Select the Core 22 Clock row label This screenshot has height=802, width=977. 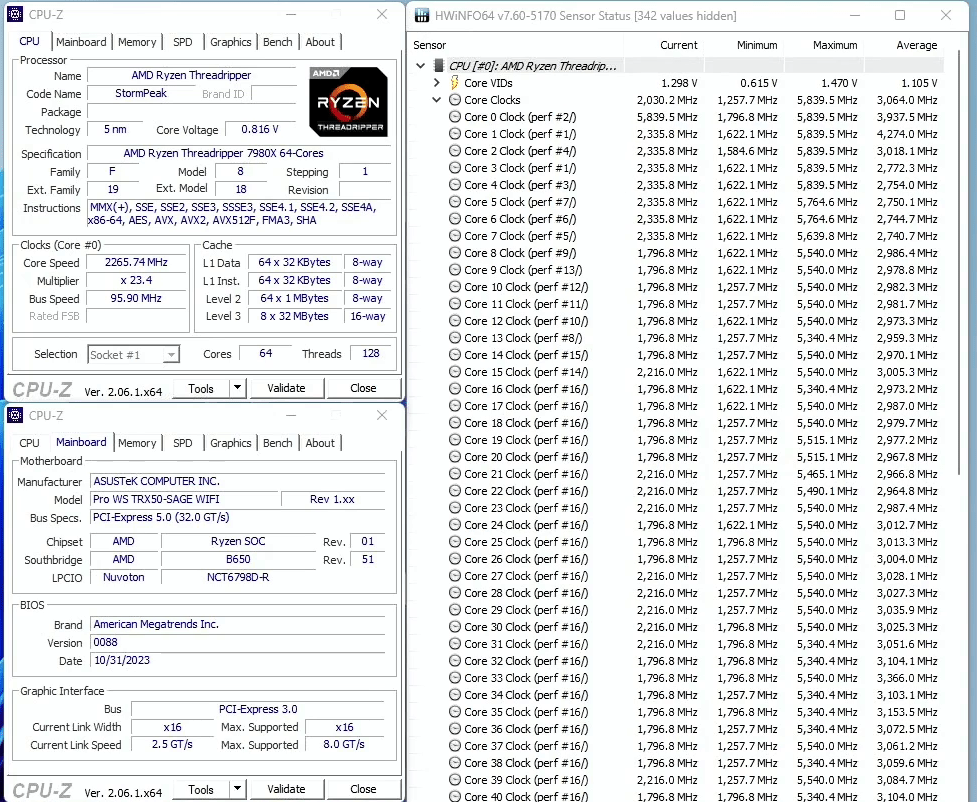coord(526,491)
